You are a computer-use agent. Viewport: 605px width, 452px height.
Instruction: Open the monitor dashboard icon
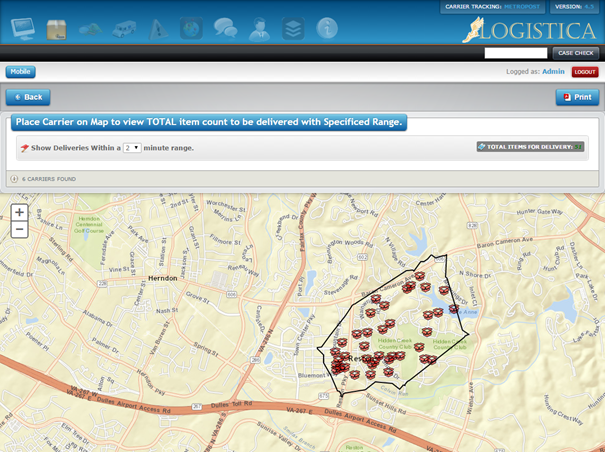pyautogui.click(x=23, y=29)
